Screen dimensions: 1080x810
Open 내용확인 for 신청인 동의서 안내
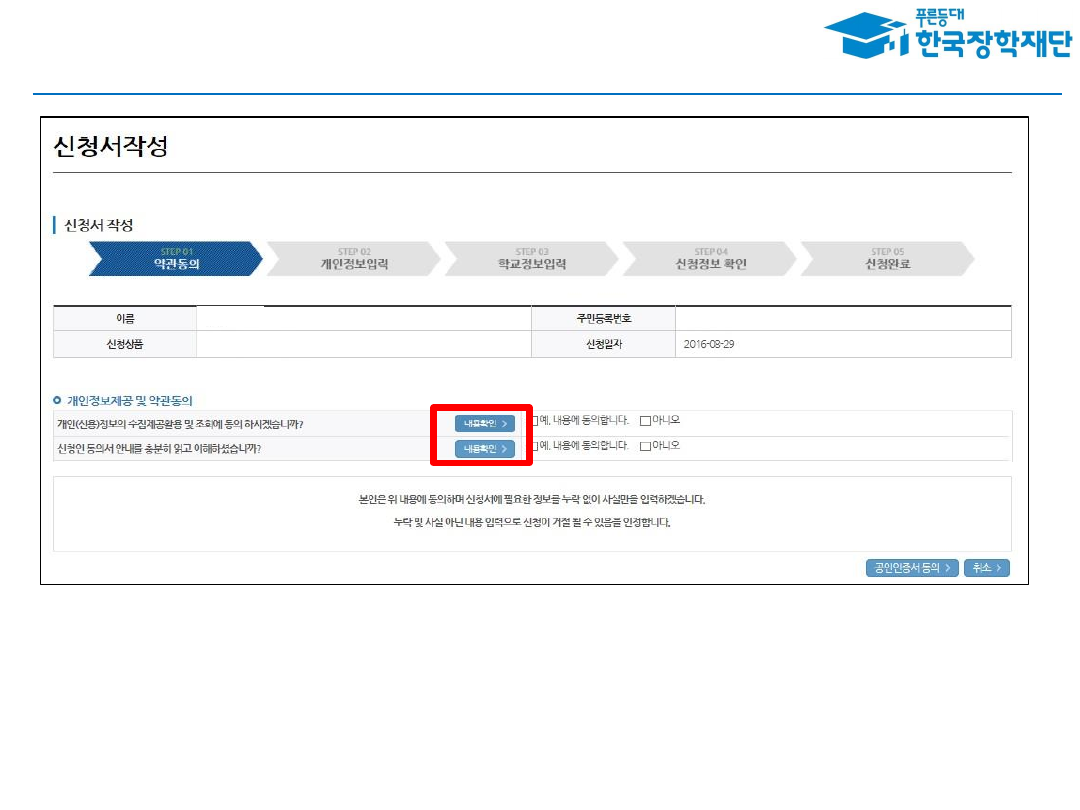(x=485, y=449)
